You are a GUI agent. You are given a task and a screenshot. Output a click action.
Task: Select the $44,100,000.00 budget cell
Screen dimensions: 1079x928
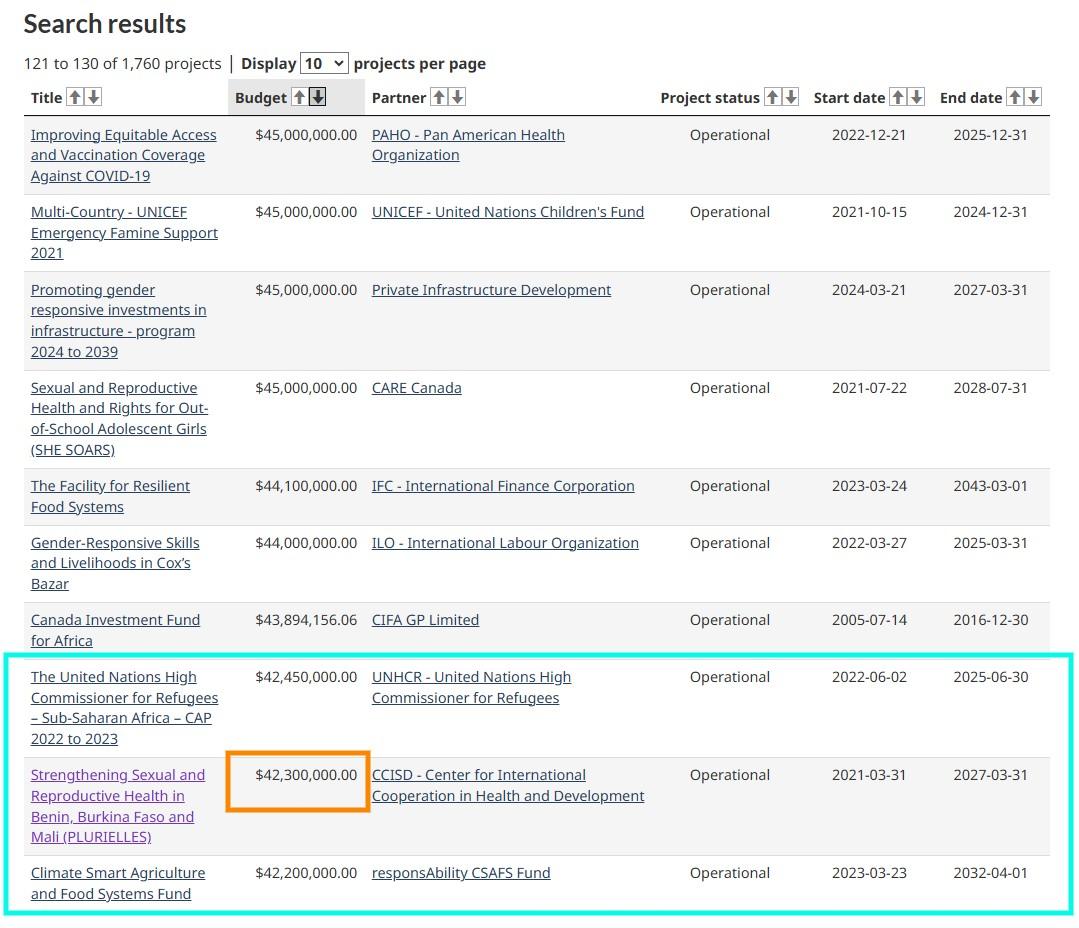point(306,486)
